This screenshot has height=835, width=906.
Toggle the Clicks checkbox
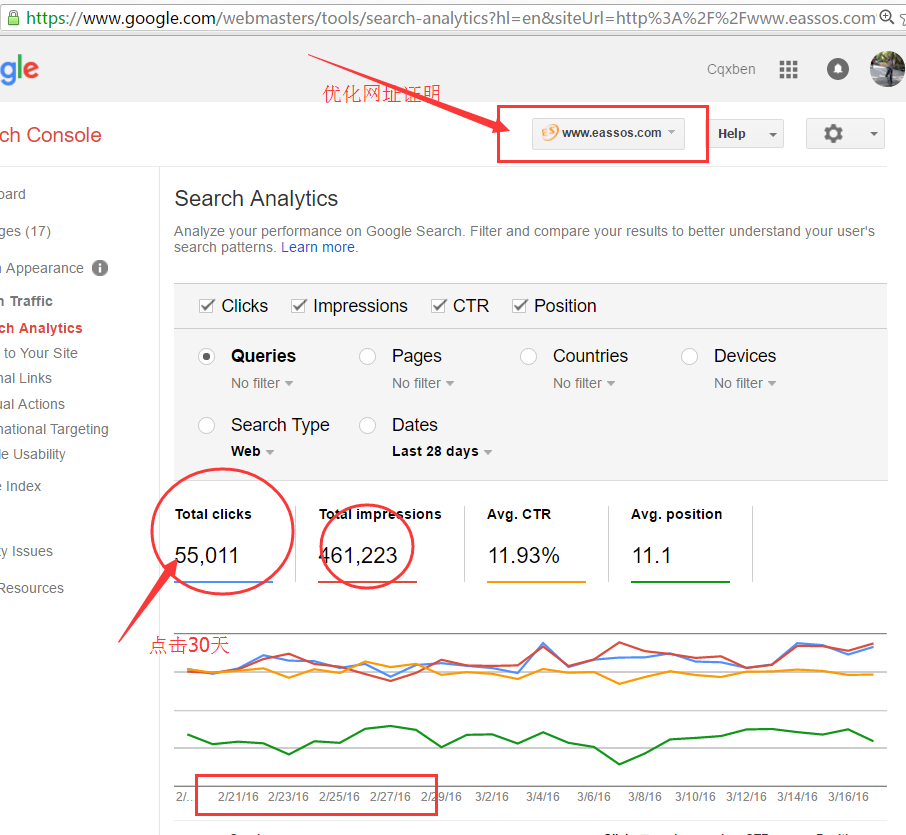pyautogui.click(x=206, y=306)
